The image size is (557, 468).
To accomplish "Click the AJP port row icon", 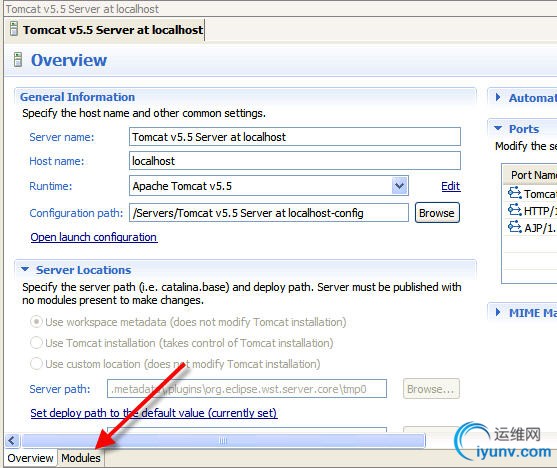I will tap(514, 227).
